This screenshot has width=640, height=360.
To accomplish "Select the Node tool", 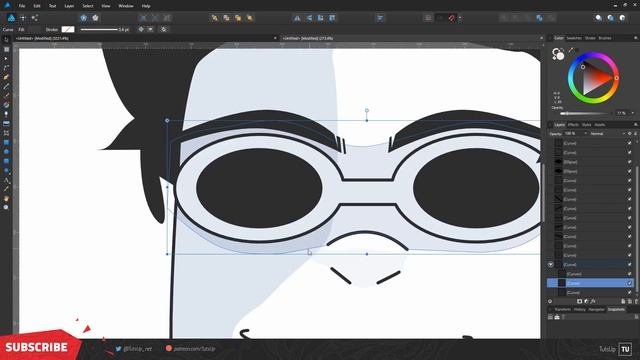I will pyautogui.click(x=6, y=59).
